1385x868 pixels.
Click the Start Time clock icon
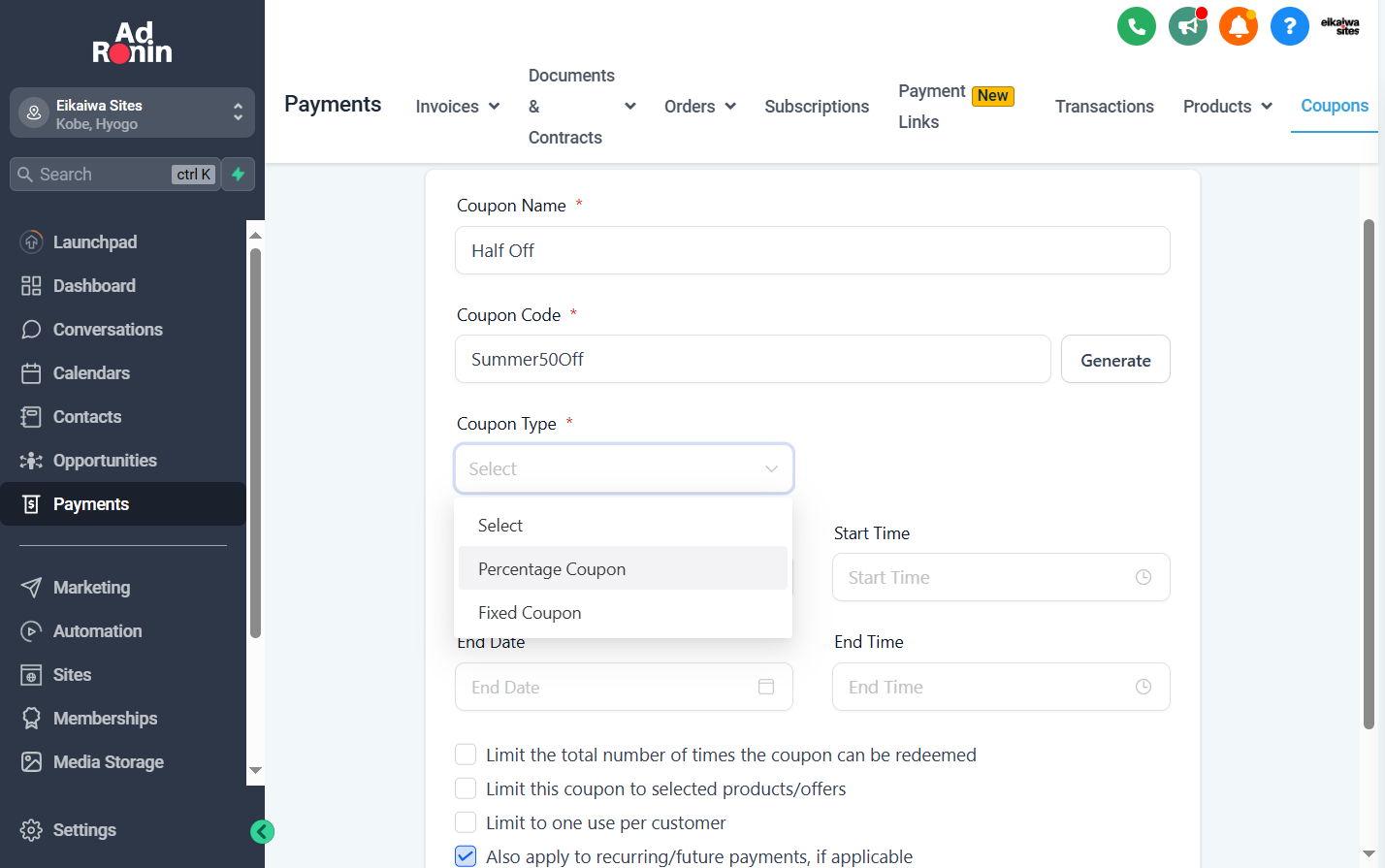(x=1143, y=577)
